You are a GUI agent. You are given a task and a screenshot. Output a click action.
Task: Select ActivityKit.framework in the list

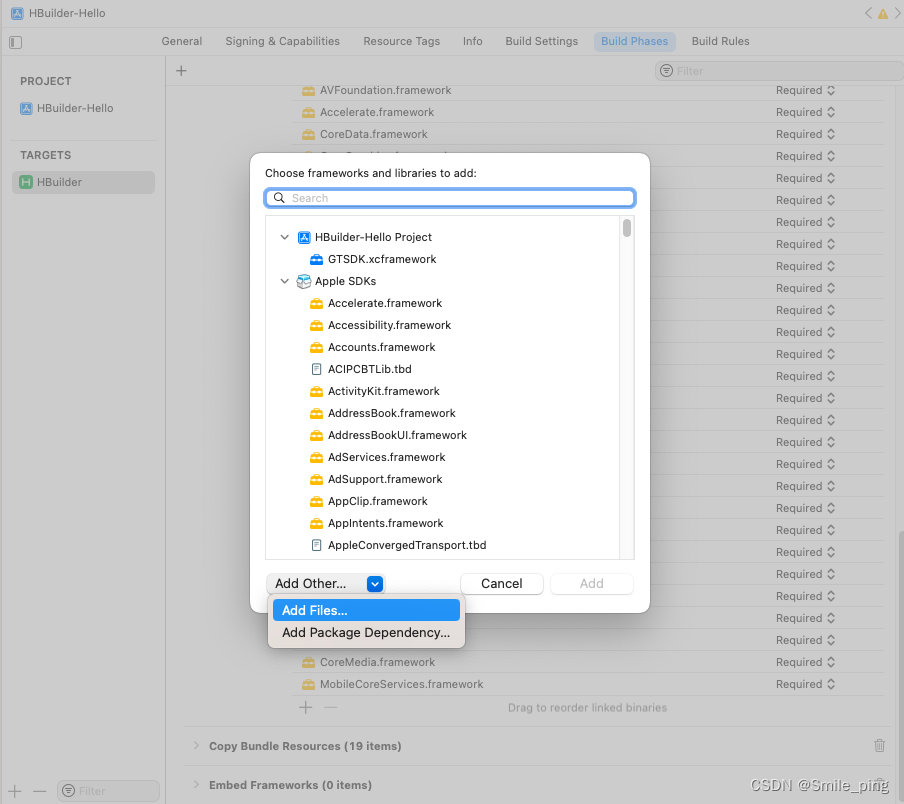pyautogui.click(x=383, y=391)
